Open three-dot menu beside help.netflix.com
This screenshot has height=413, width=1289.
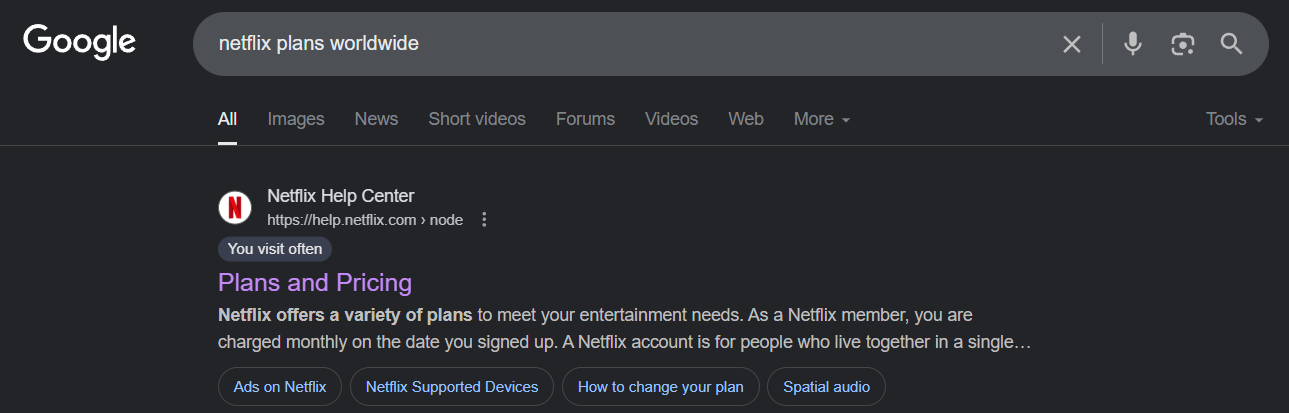[485, 219]
